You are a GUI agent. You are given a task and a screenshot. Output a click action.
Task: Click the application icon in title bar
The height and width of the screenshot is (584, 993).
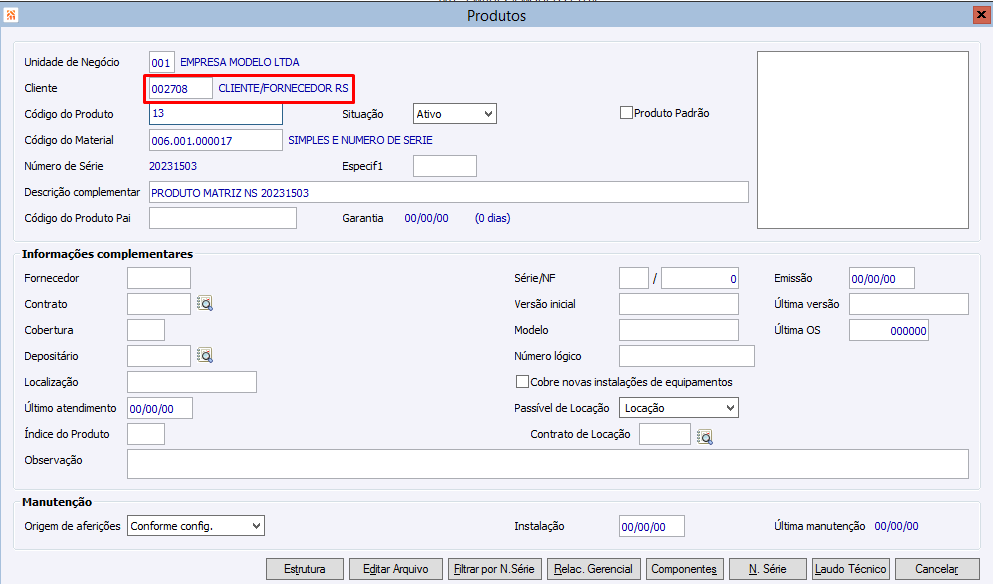click(x=11, y=15)
